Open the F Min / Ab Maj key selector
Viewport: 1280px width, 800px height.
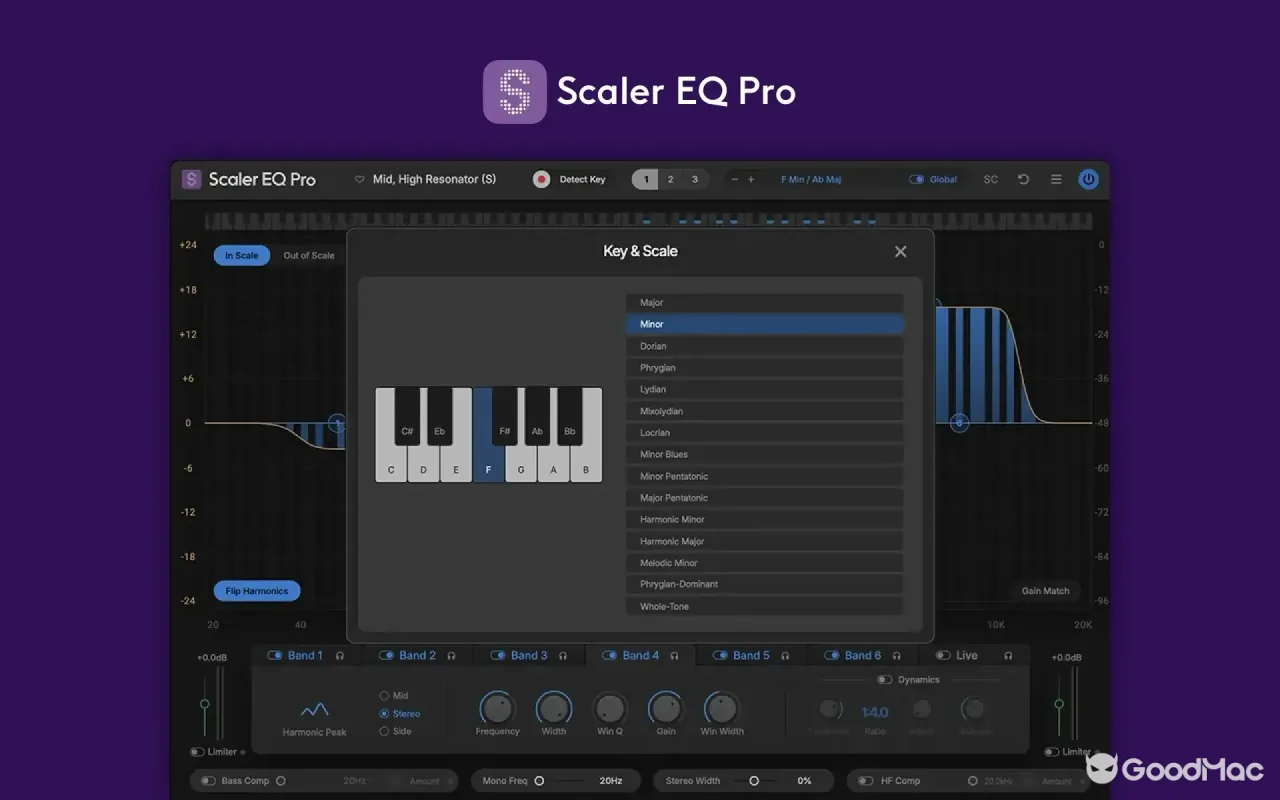click(x=811, y=180)
